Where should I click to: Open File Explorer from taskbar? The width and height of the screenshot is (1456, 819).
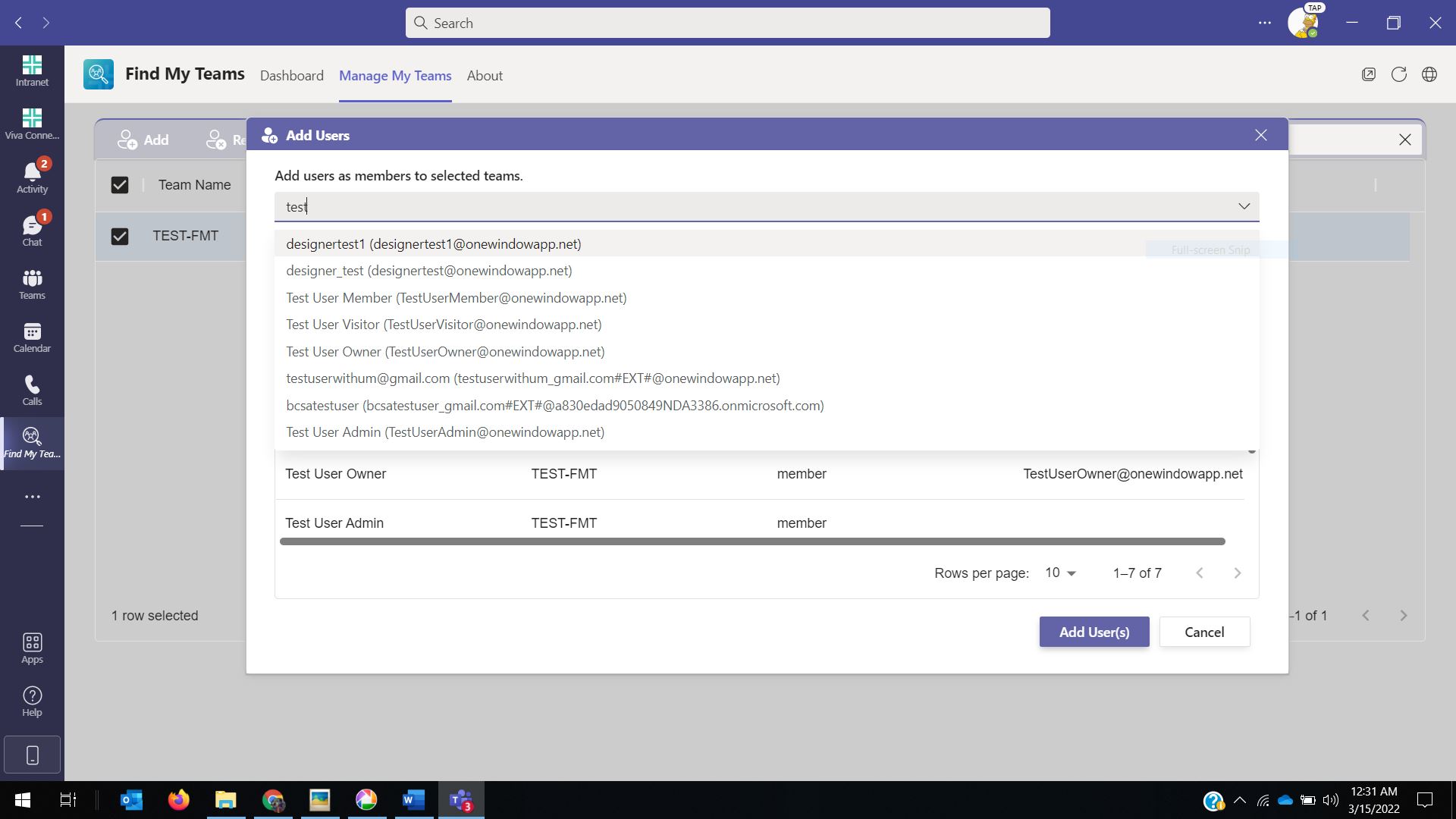click(226, 800)
